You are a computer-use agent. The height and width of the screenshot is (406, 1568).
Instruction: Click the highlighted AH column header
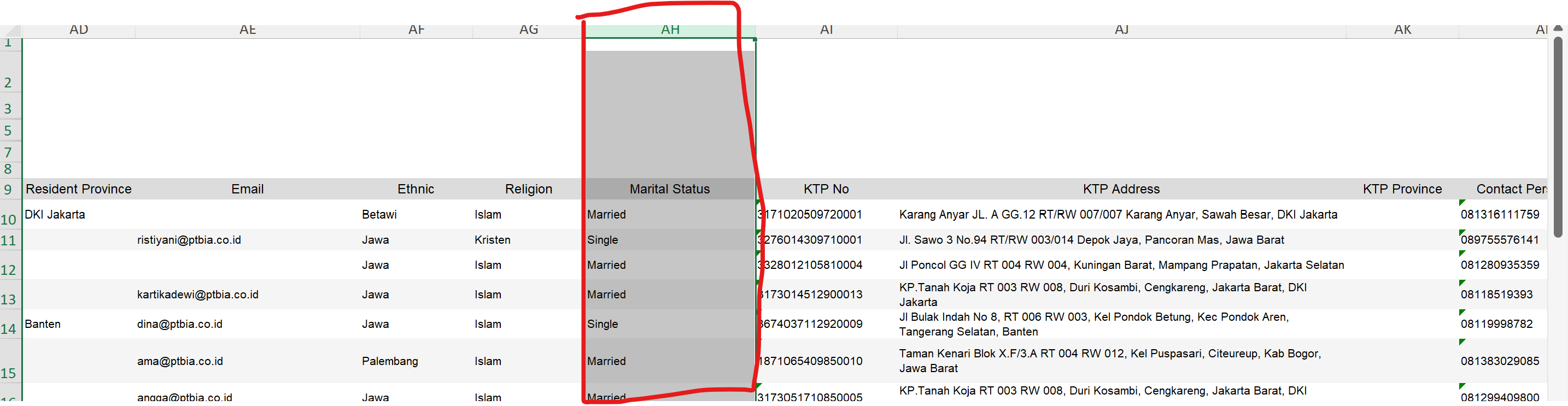(x=670, y=31)
